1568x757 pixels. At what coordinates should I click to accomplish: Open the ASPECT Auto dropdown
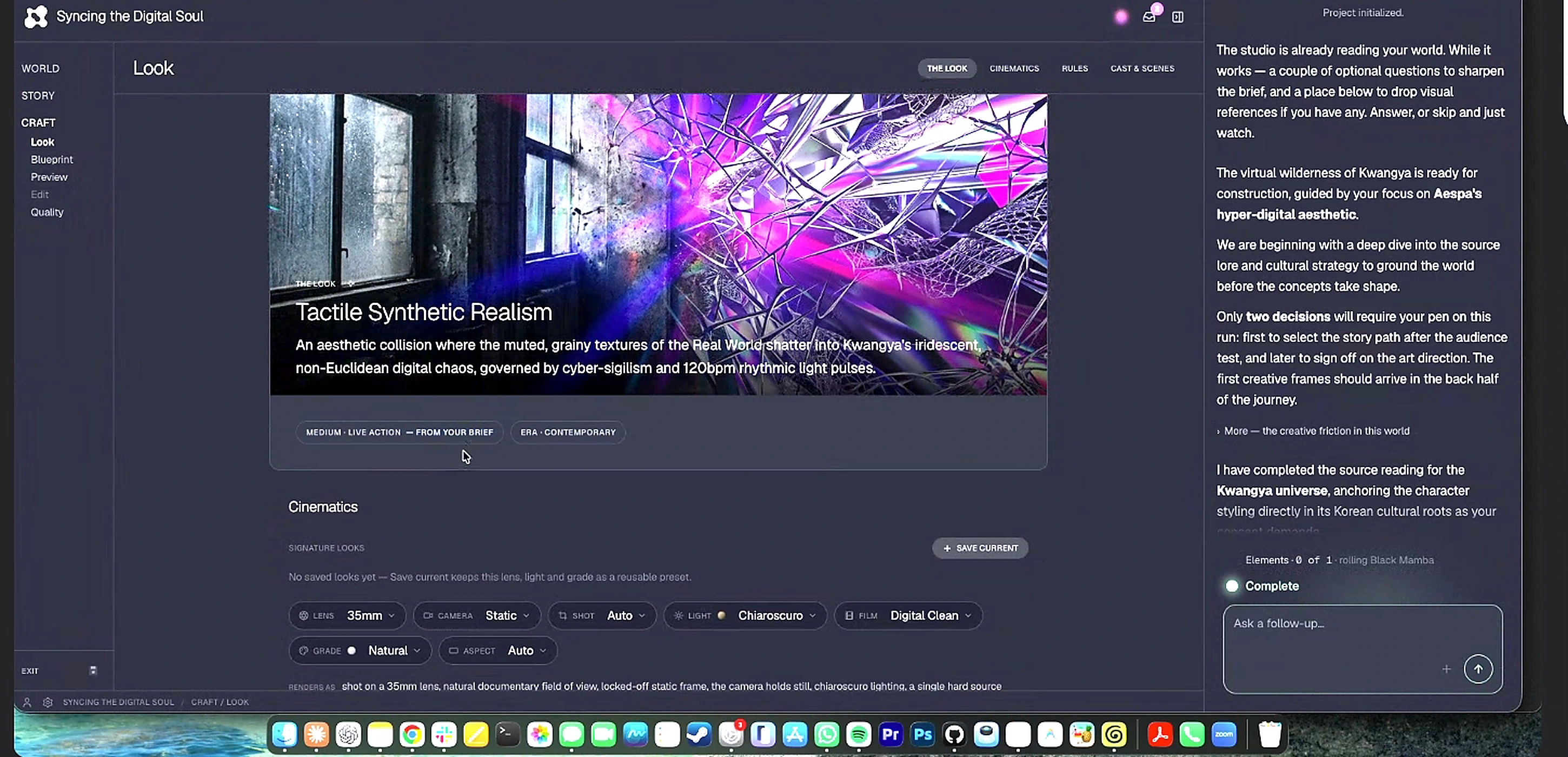click(498, 650)
